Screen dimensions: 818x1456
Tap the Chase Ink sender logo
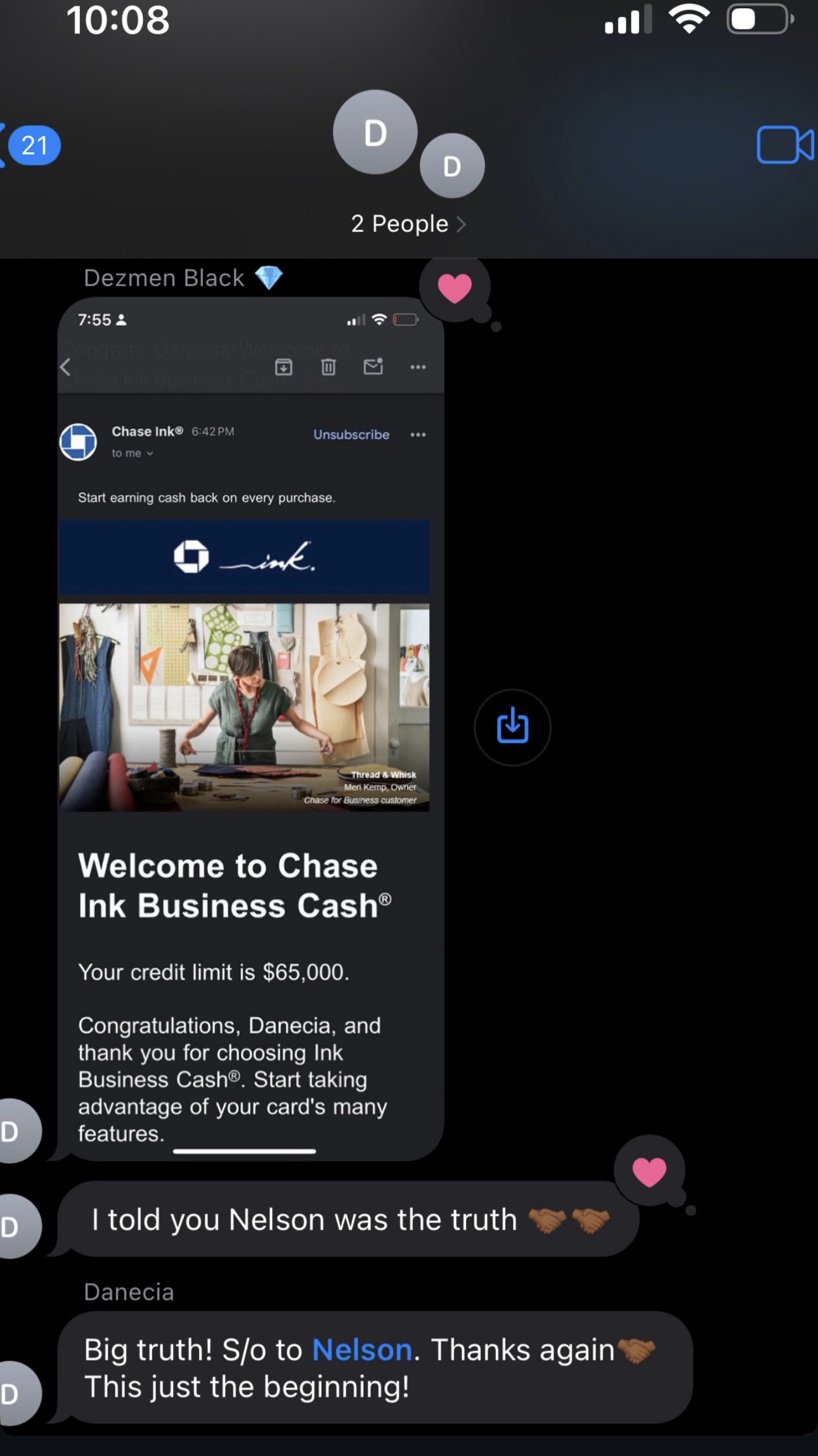(79, 442)
